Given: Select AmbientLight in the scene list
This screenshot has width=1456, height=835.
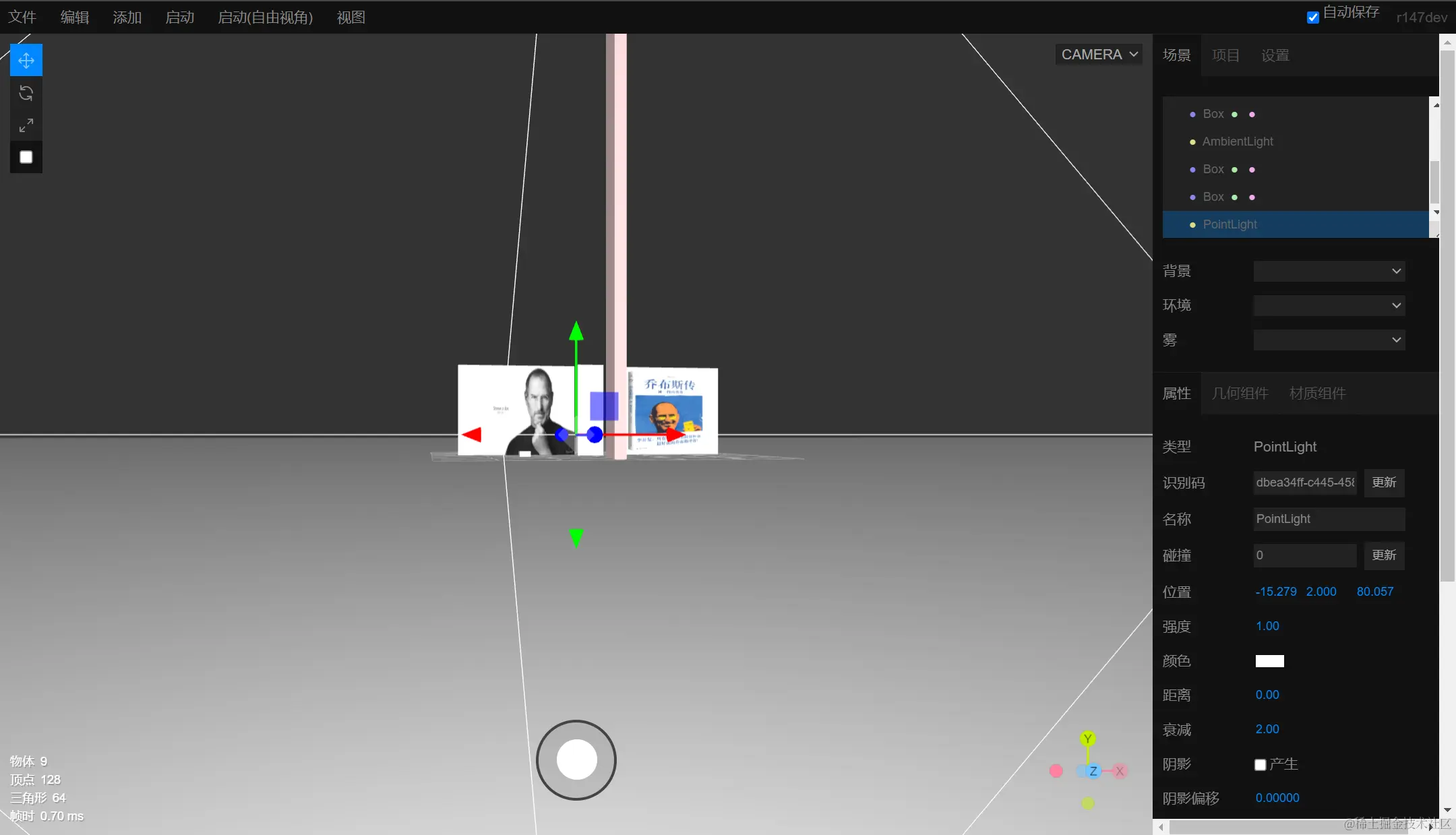Looking at the screenshot, I should [1238, 142].
